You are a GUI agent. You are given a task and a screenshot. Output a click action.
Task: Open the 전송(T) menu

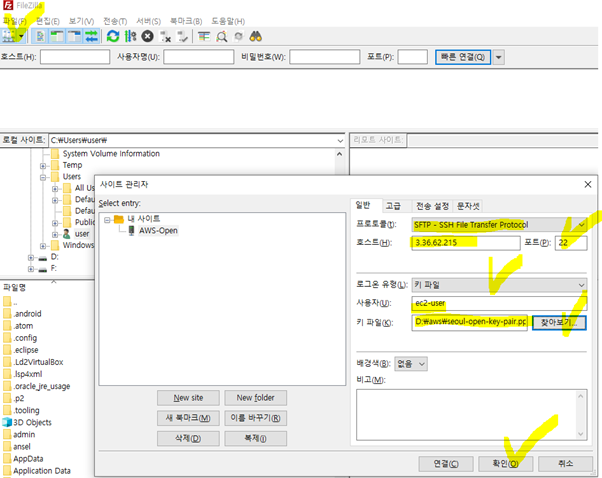[x=115, y=21]
